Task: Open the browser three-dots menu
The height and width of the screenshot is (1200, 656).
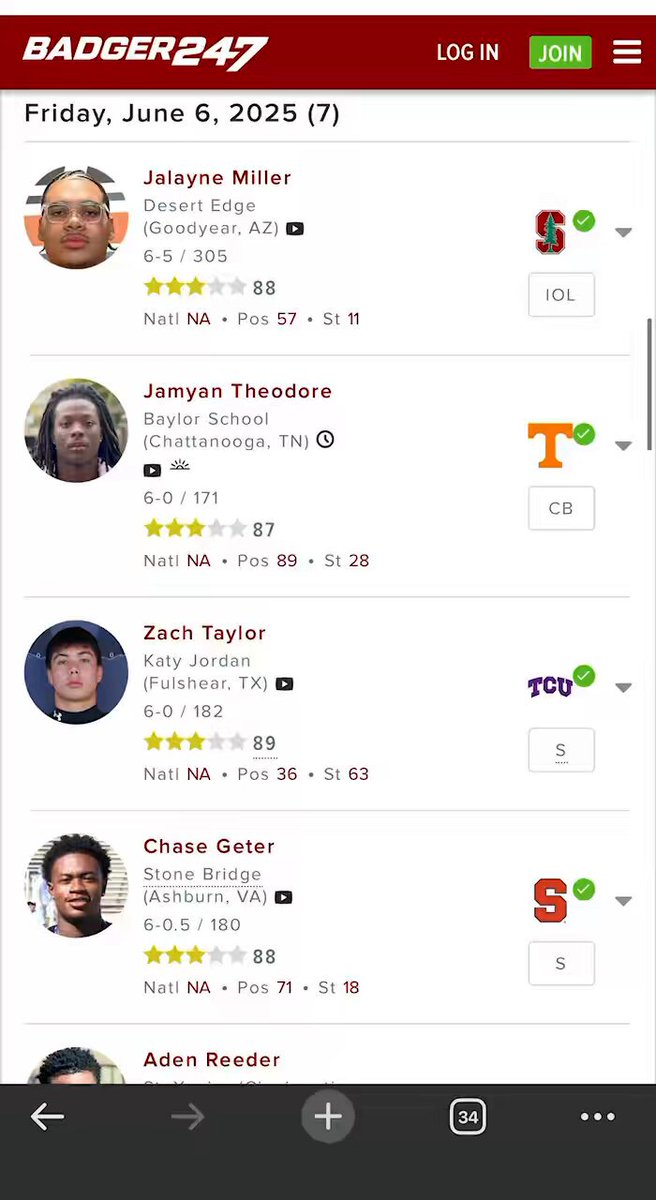Action: coord(598,1117)
